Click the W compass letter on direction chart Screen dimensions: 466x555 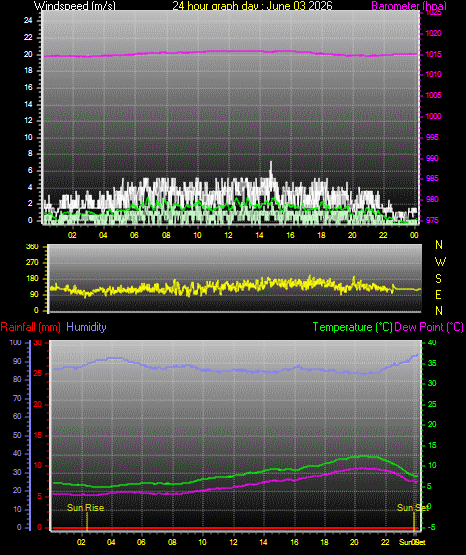tap(440, 262)
